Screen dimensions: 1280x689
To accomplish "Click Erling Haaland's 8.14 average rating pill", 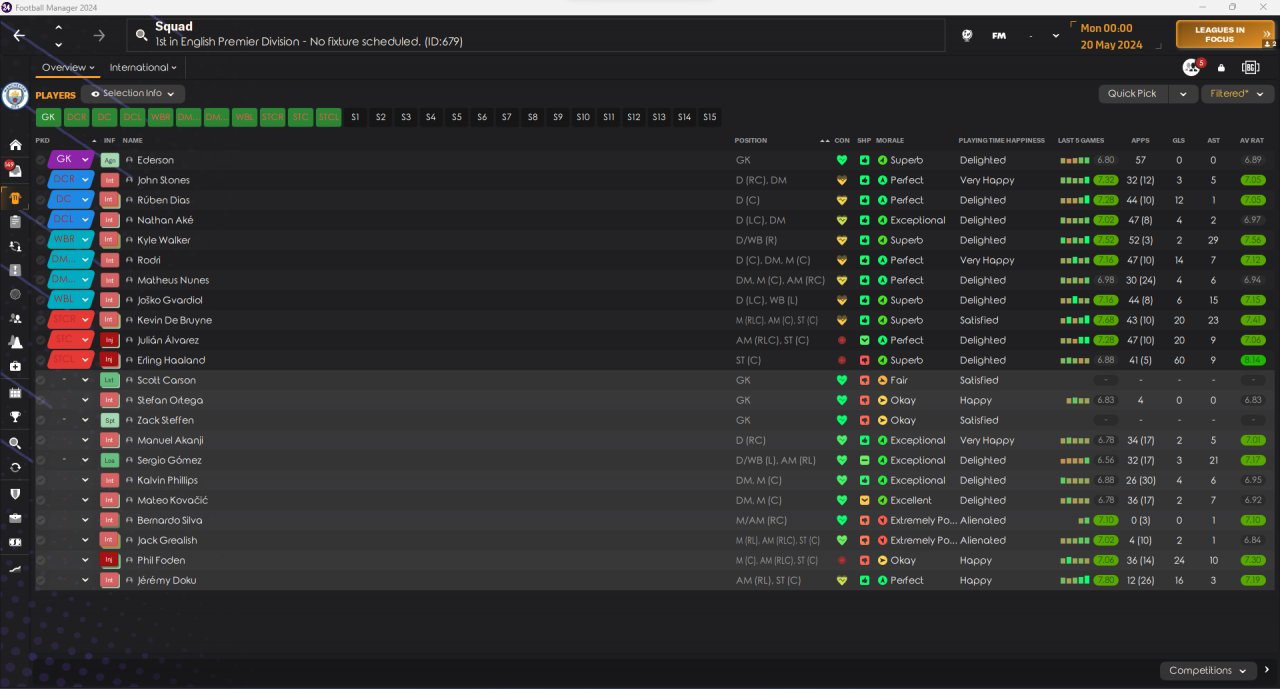I will 1252,360.
